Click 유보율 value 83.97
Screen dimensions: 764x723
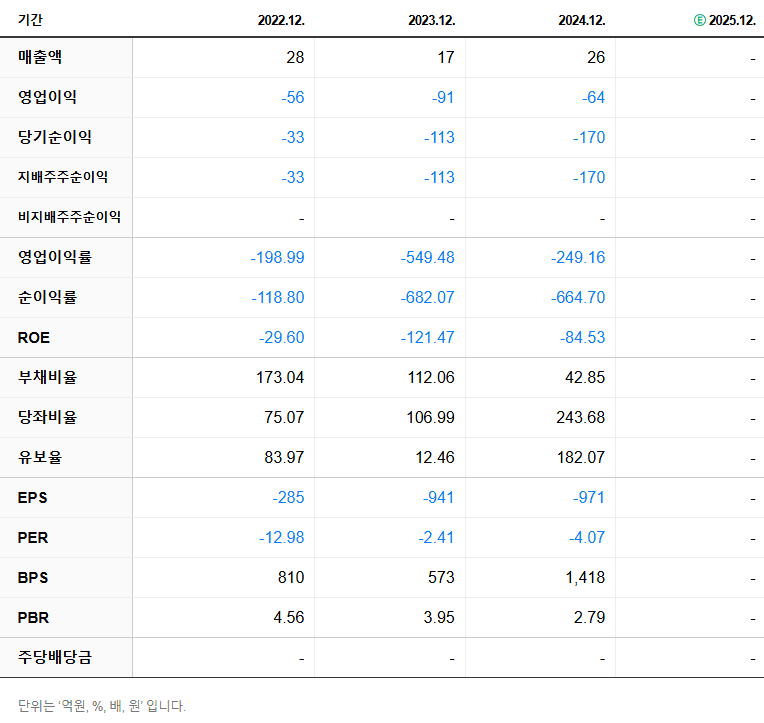[284, 457]
